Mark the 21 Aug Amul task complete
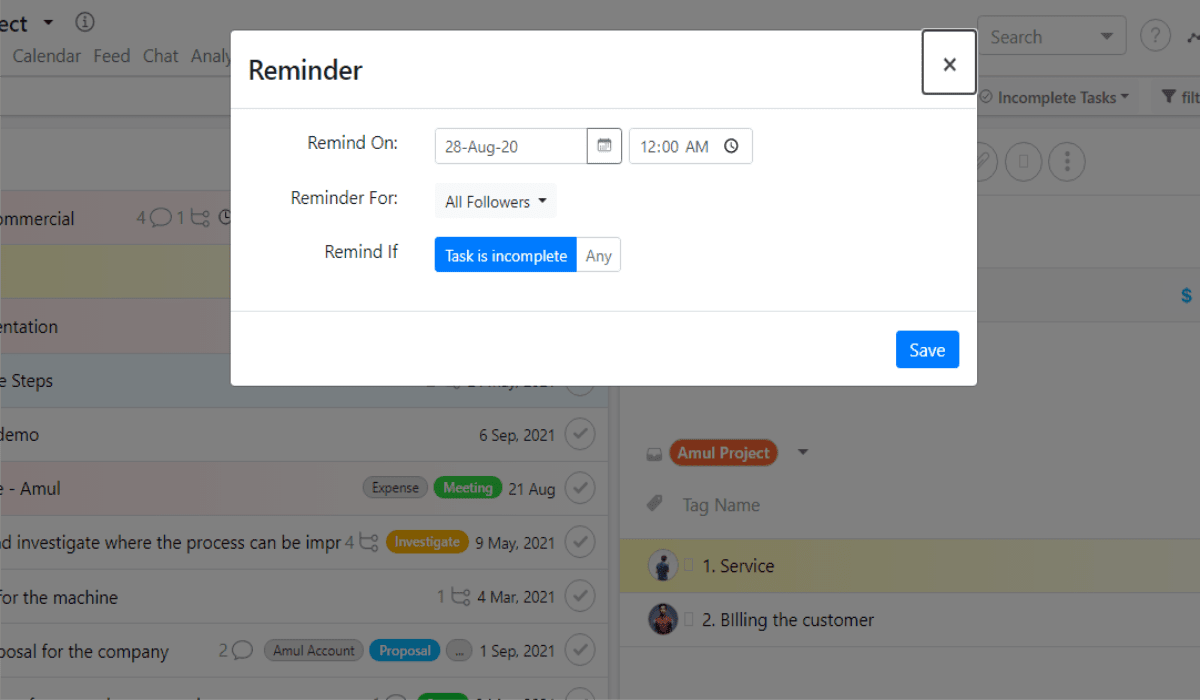Image resolution: width=1200 pixels, height=700 pixels. click(580, 488)
